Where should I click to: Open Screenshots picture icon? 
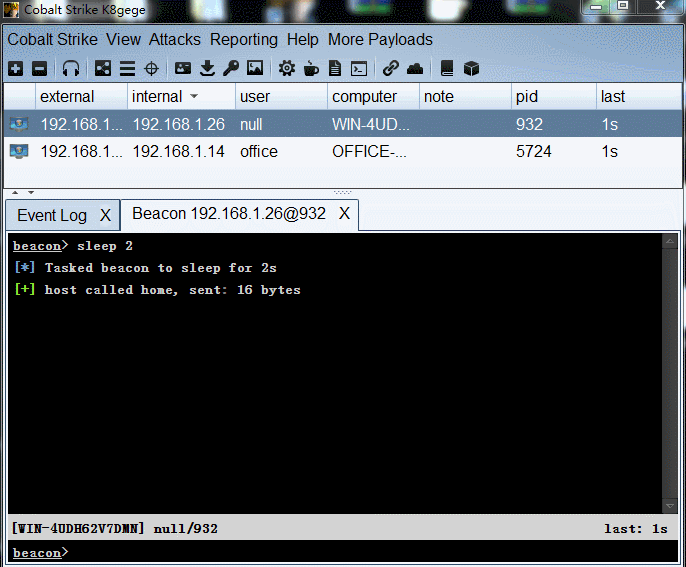tap(255, 68)
